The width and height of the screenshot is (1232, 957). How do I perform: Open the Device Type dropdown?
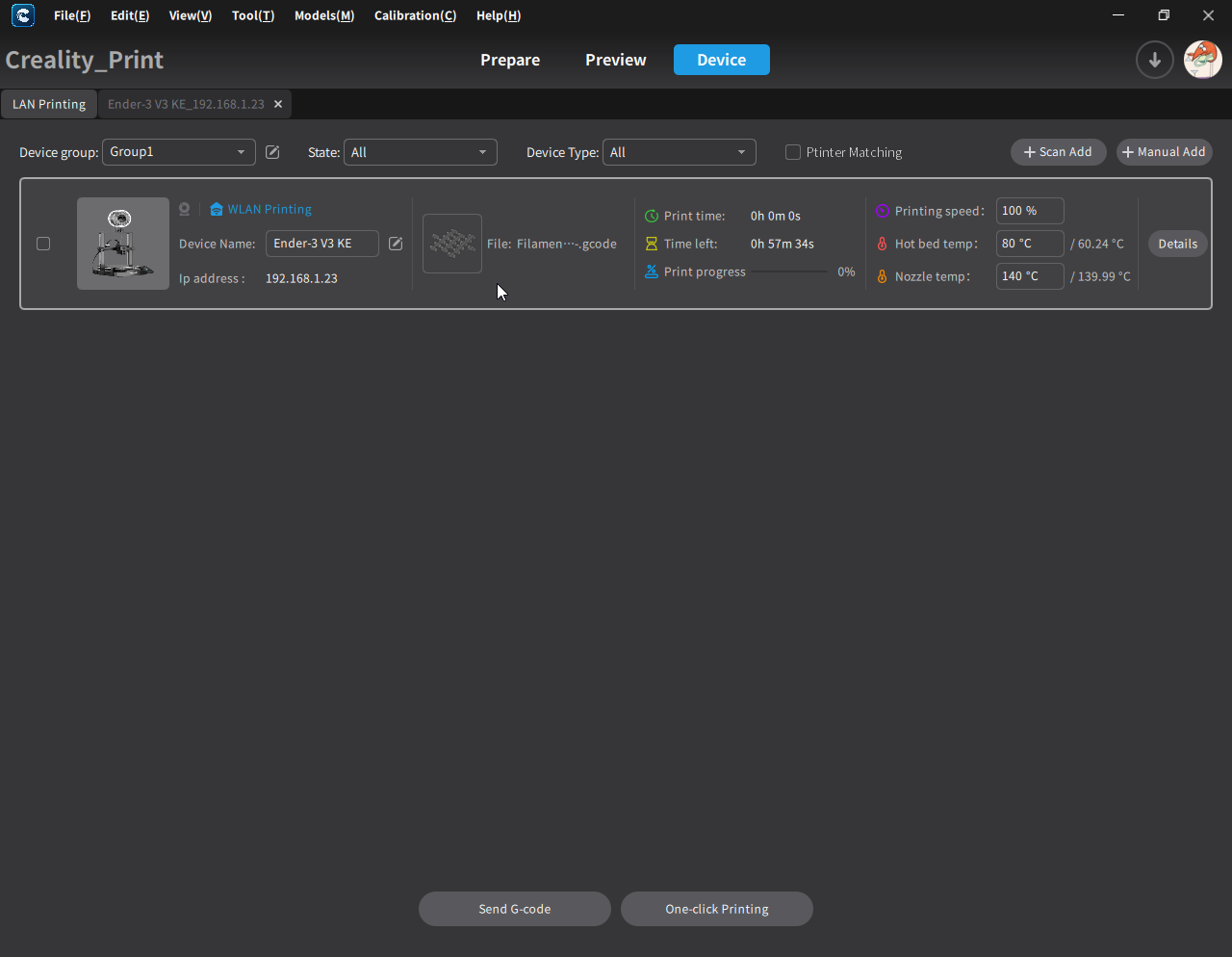(680, 152)
